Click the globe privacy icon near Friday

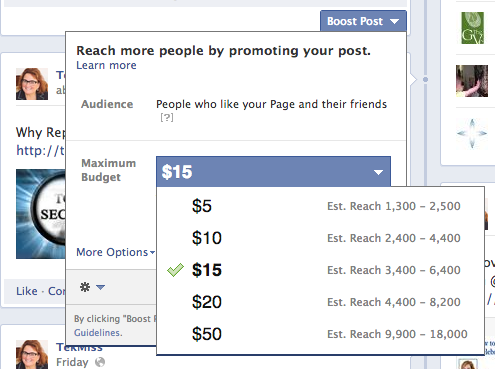[x=100, y=362]
